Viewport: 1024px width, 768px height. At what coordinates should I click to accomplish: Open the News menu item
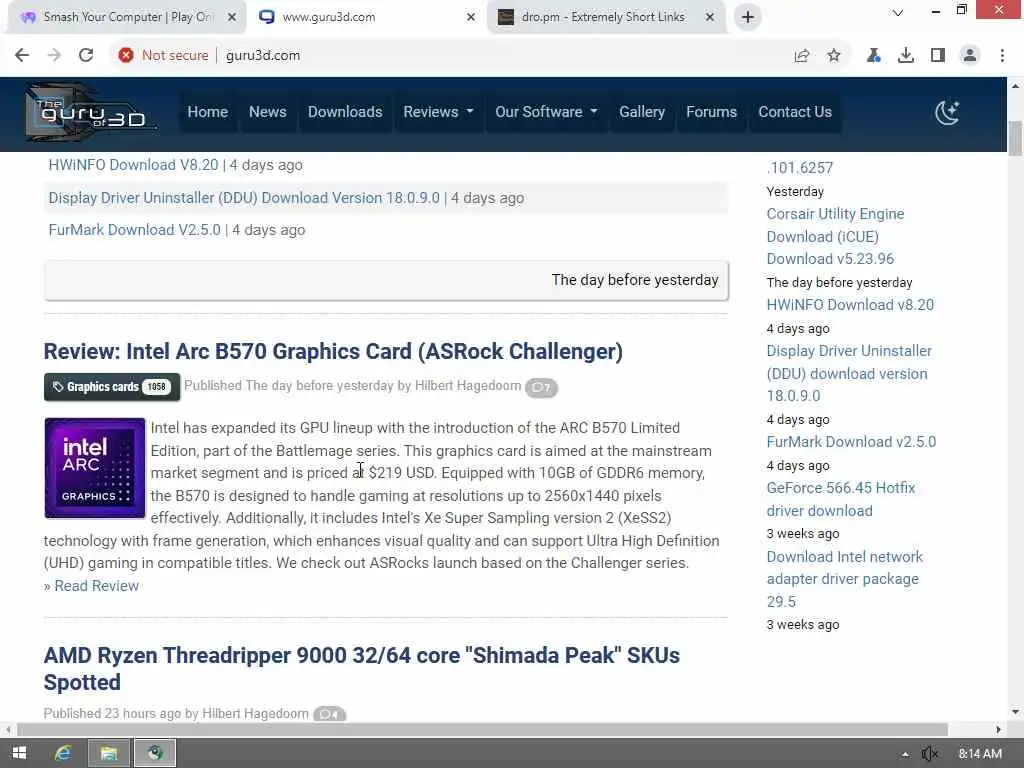[x=268, y=112]
